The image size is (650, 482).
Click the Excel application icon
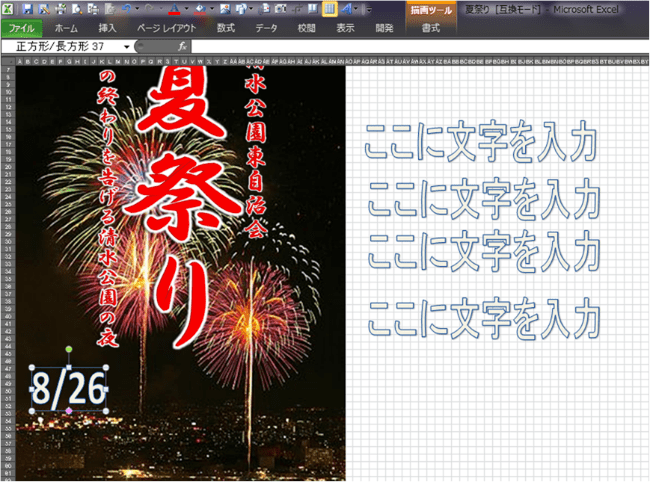(x=7, y=9)
